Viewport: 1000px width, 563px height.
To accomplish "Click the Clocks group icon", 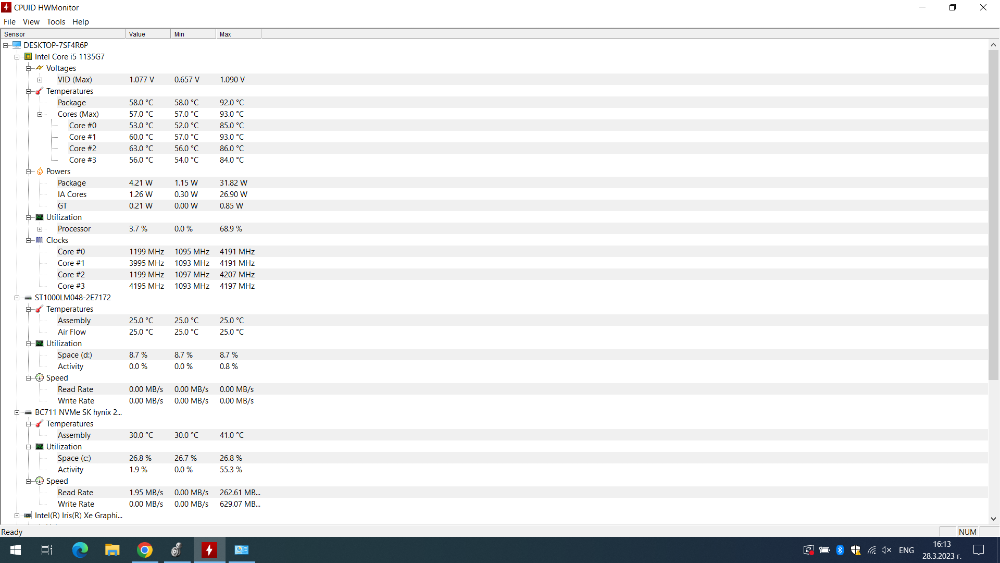I will (x=40, y=240).
